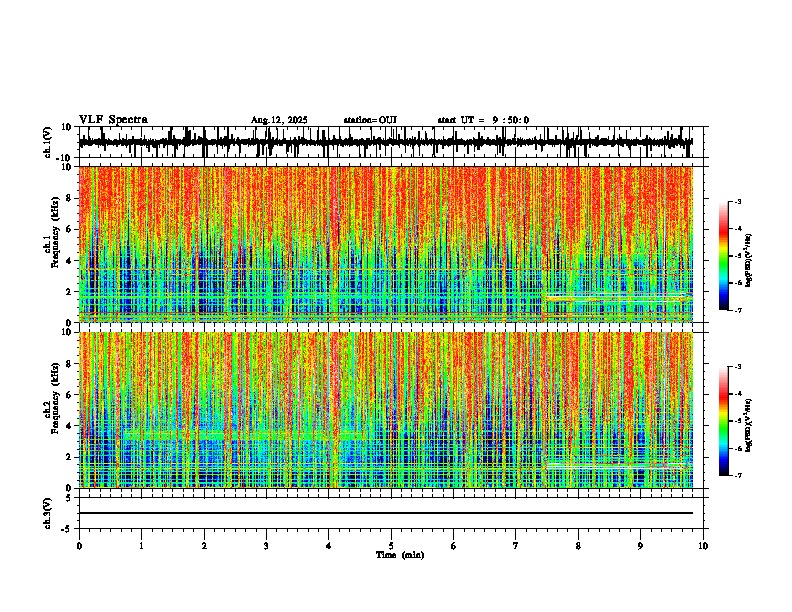Select the "ch.1(V)" axis label of the top panel
The width and height of the screenshot is (792, 612).
[48, 142]
